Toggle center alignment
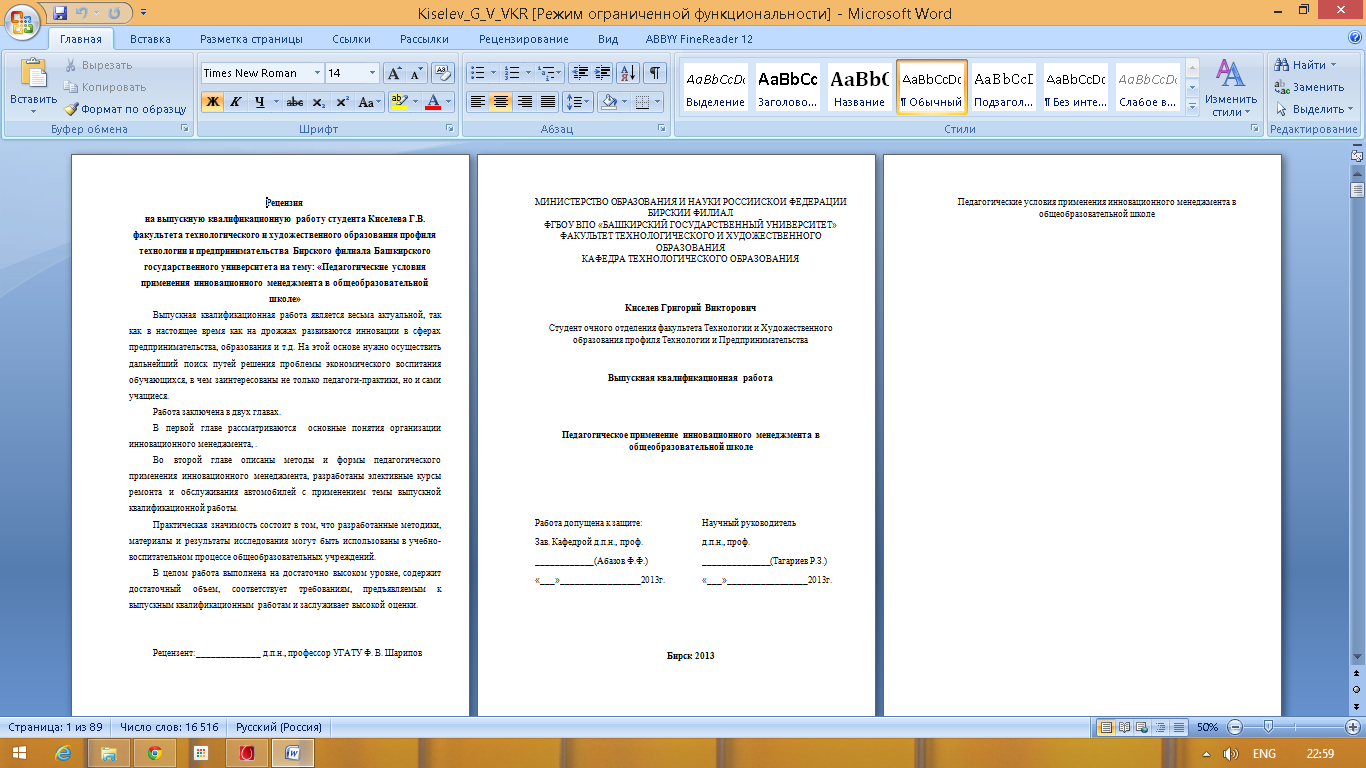Screen dimensions: 1366x768 501,102
